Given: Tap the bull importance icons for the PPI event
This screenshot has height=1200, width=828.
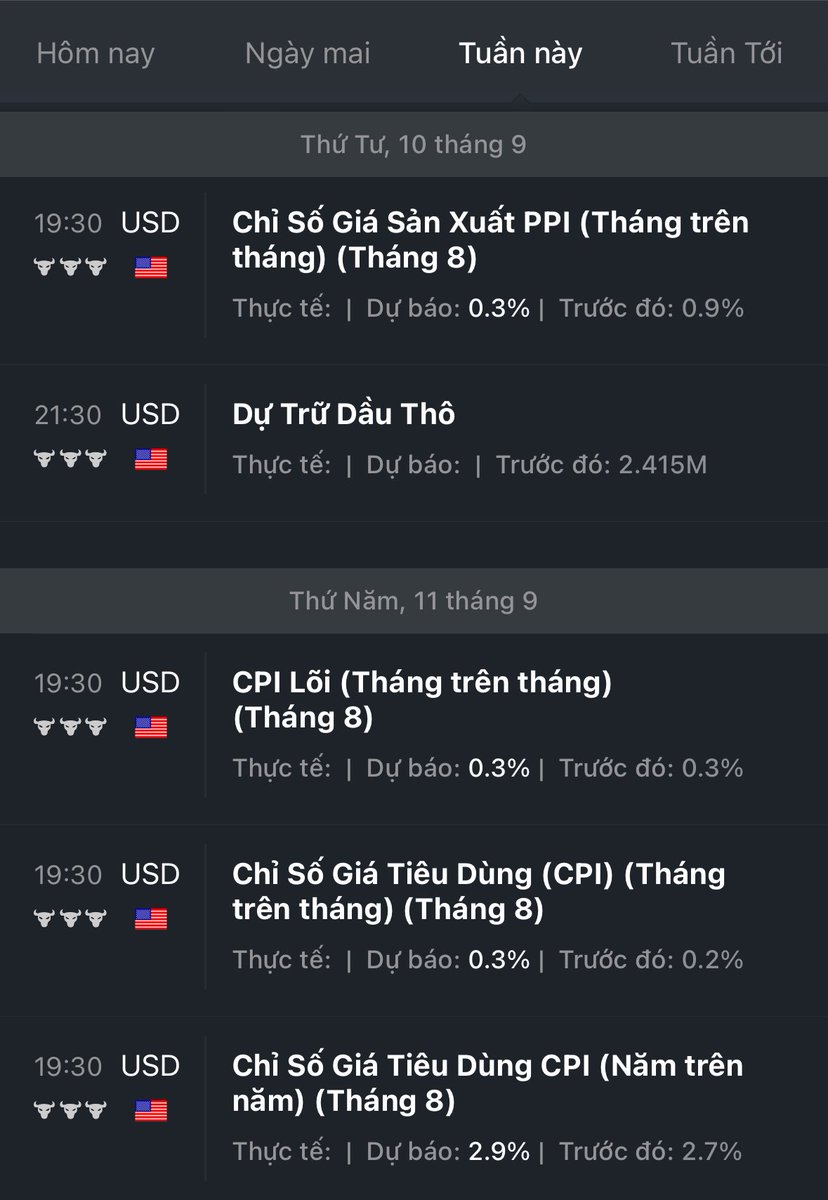Looking at the screenshot, I should tap(70, 267).
